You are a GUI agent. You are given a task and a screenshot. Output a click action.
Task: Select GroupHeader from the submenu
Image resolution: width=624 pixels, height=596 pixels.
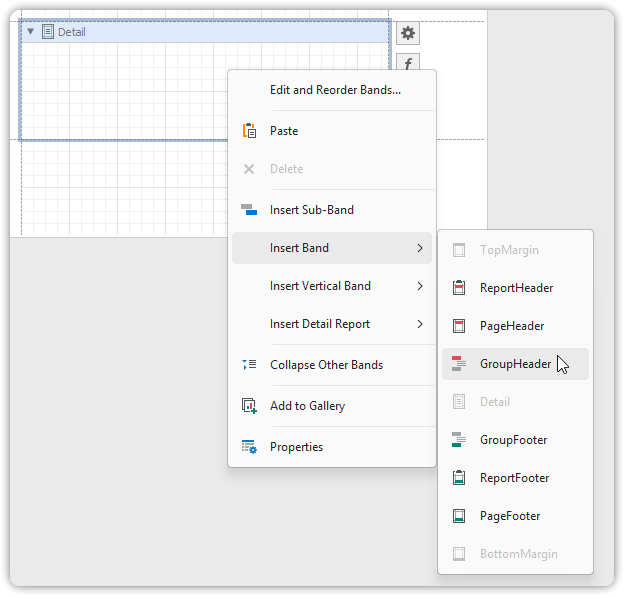pyautogui.click(x=515, y=364)
